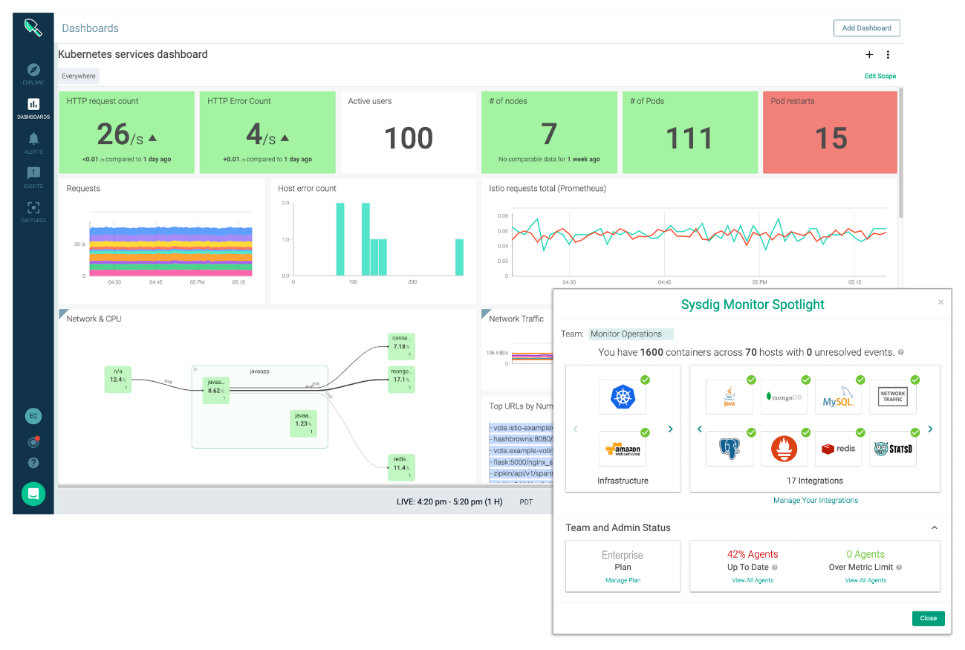Collapse the Team and Admin Status section
This screenshot has height=650, width=965.
pyautogui.click(x=934, y=528)
